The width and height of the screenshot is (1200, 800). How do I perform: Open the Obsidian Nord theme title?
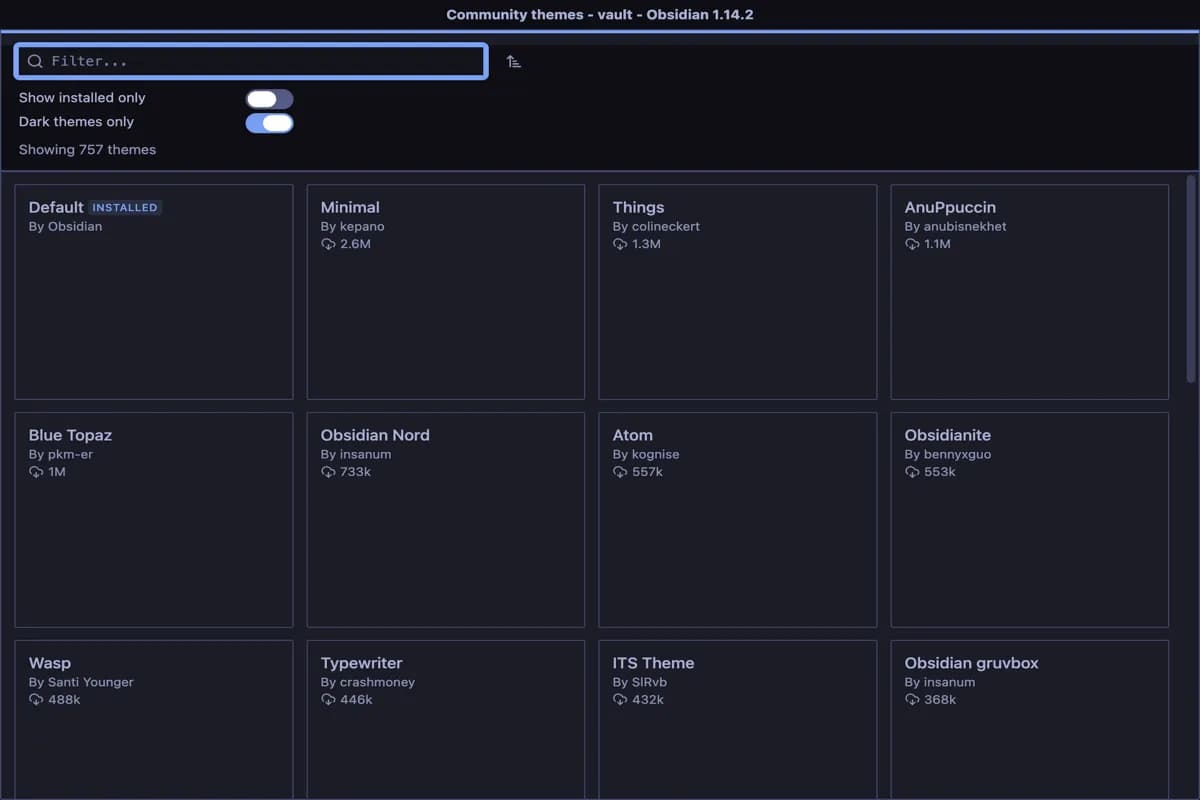click(375, 435)
